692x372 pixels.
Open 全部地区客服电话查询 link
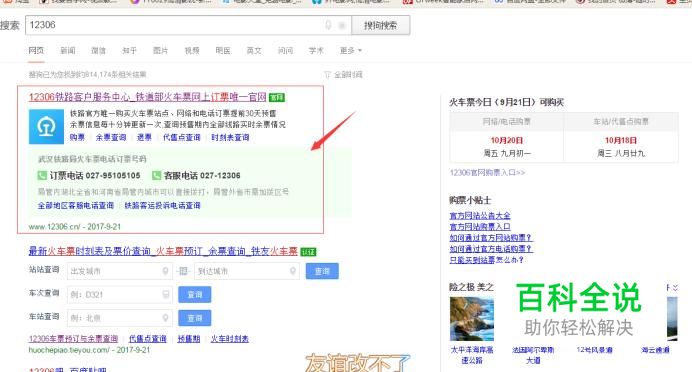click(76, 206)
